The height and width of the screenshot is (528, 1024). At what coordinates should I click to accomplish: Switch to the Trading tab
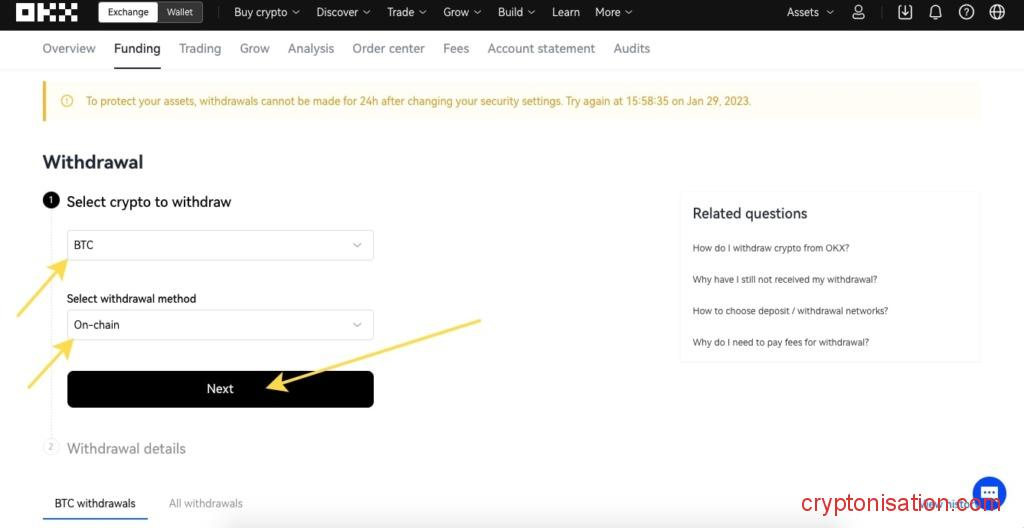200,49
